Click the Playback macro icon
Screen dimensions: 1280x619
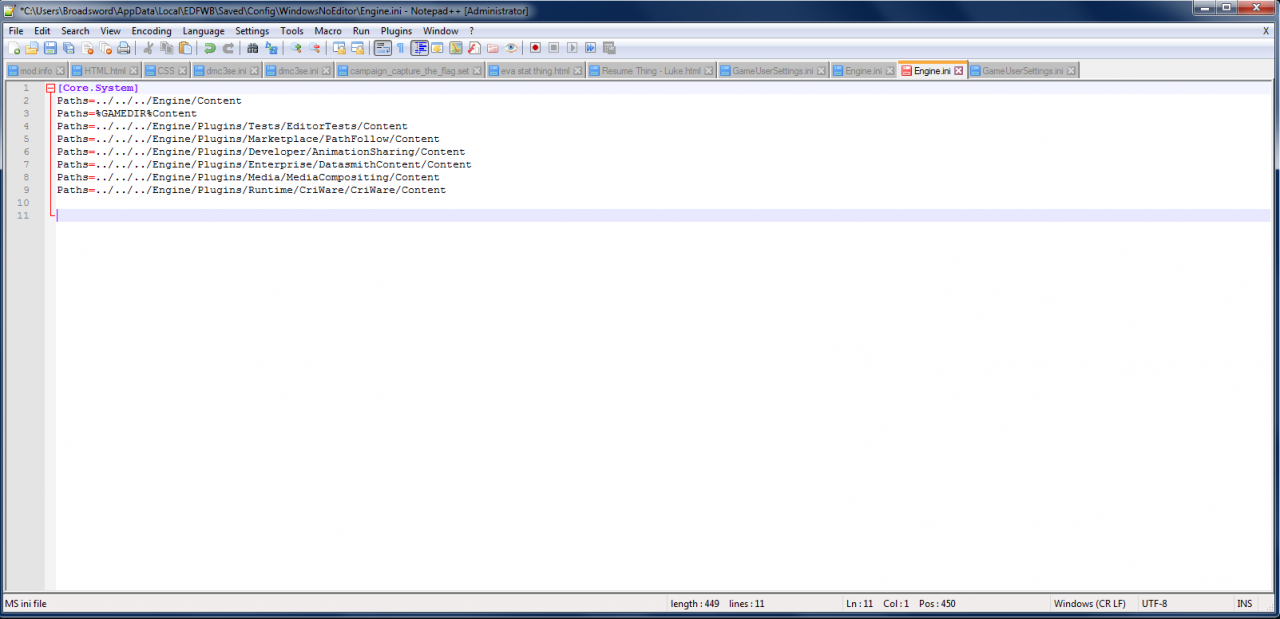pyautogui.click(x=572, y=48)
